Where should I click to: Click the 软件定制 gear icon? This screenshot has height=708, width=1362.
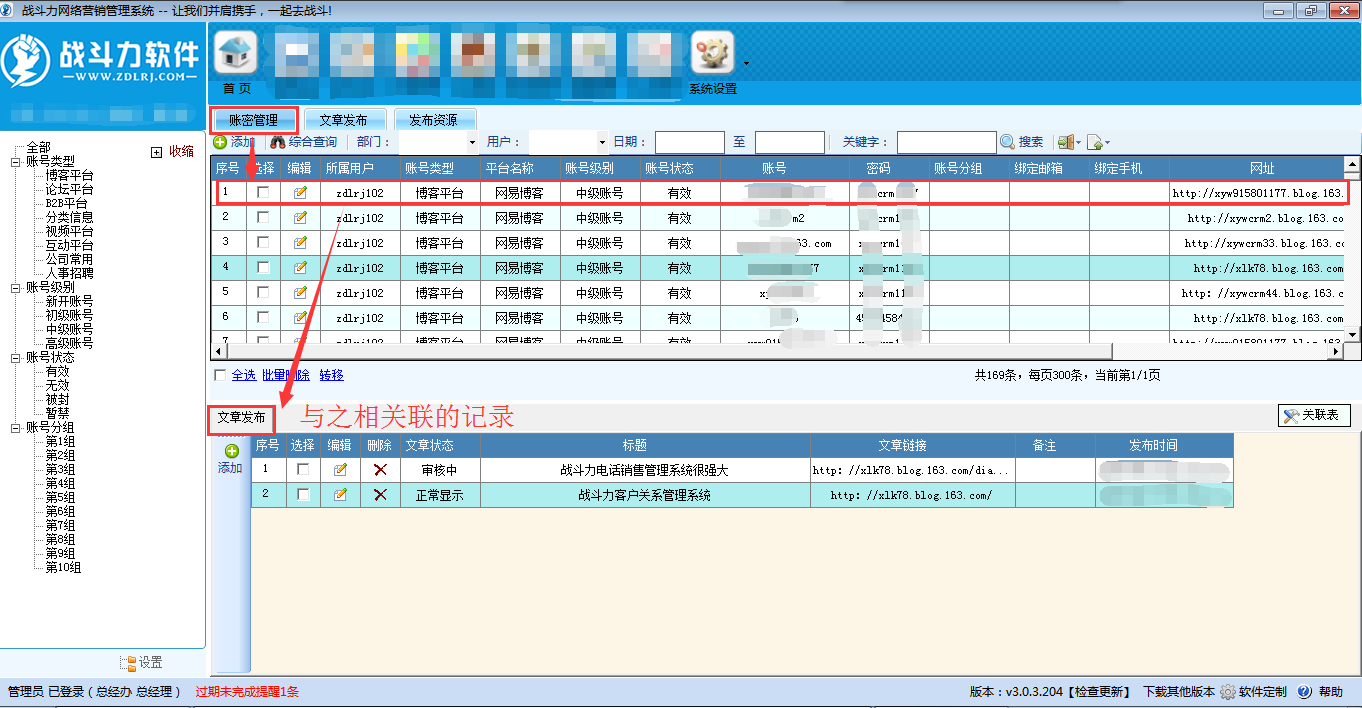tap(1228, 691)
